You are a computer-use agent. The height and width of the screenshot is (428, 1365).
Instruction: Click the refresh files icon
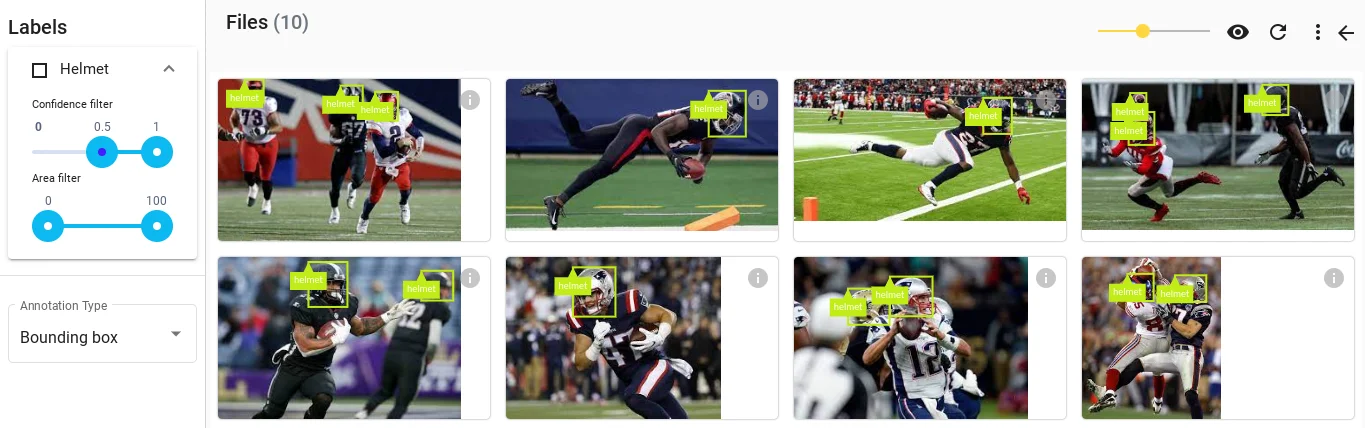point(1278,32)
